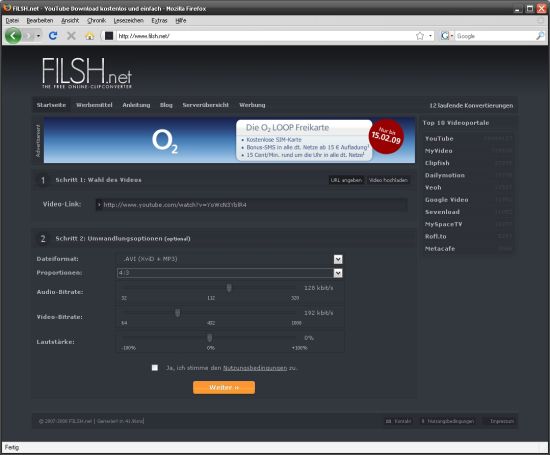This screenshot has height=455, width=550.
Task: Open the Werbemittel tab
Action: [94, 105]
